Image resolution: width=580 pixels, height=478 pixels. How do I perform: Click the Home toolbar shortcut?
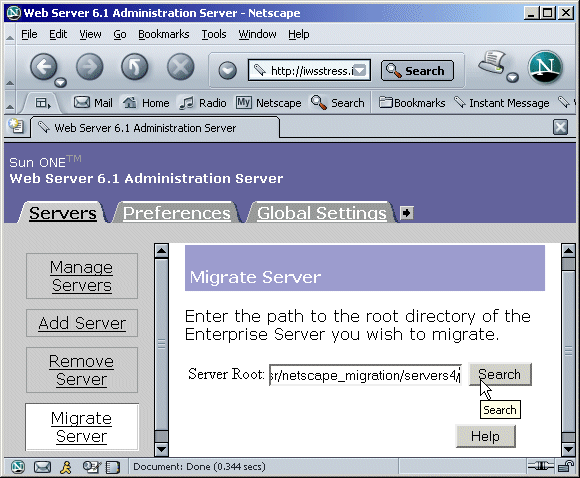146,102
